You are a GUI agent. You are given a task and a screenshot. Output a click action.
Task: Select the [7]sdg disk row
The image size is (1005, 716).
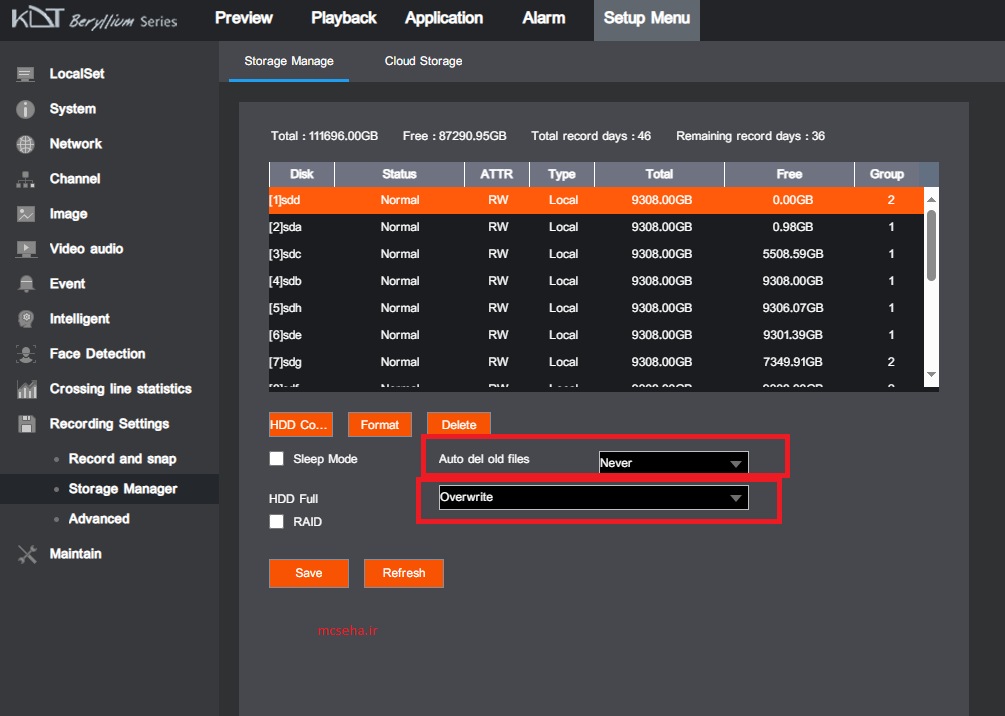596,362
